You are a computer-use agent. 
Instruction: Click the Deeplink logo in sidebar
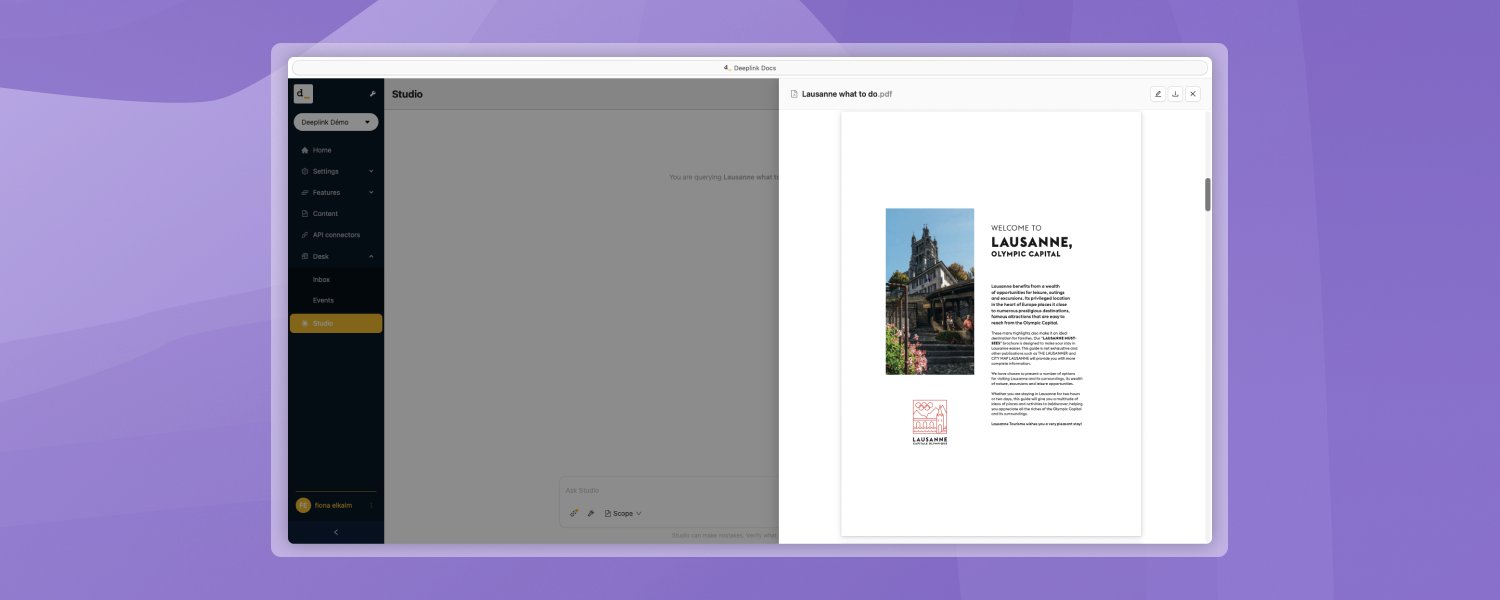pos(303,94)
